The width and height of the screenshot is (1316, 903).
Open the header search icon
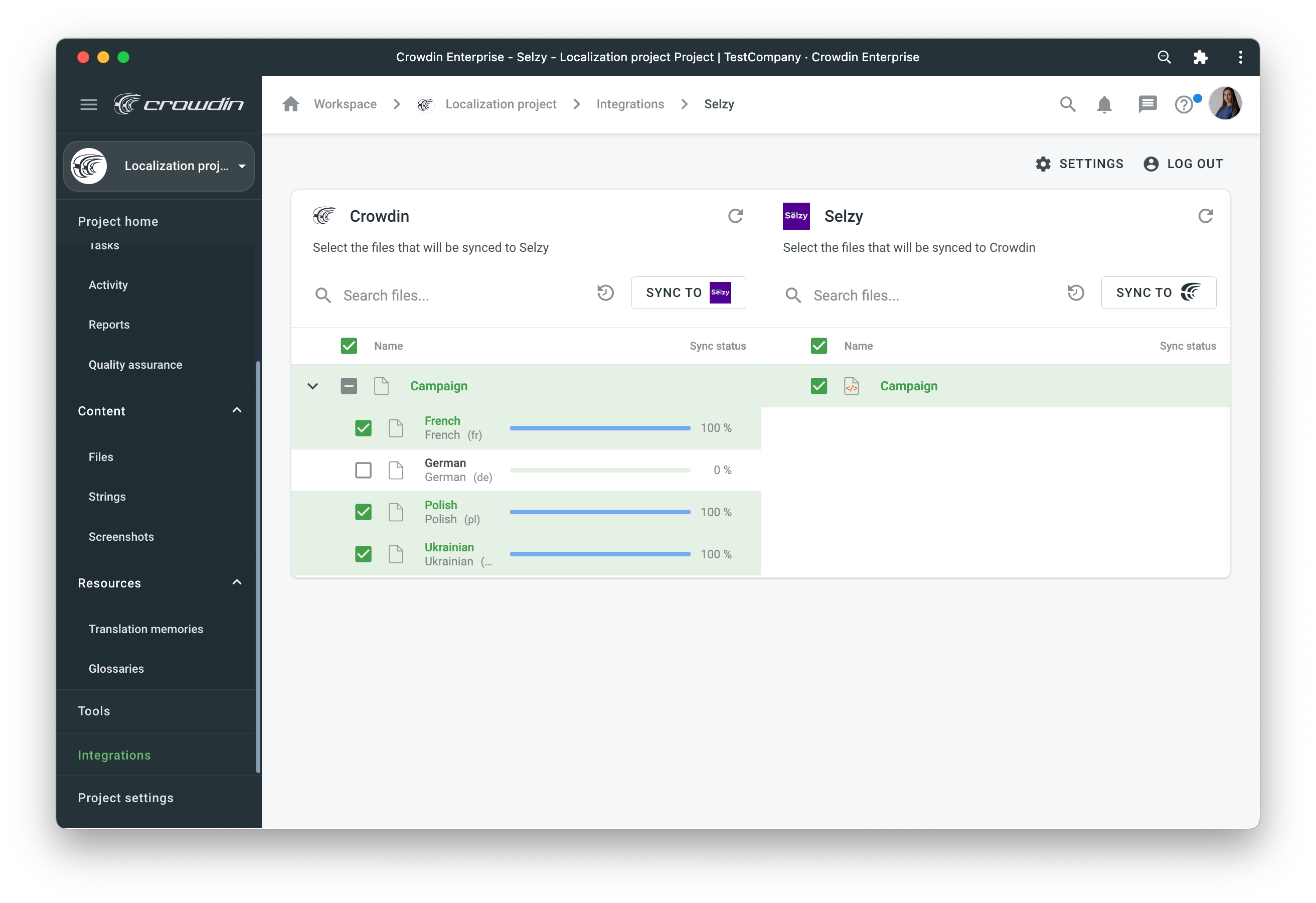(x=1067, y=104)
